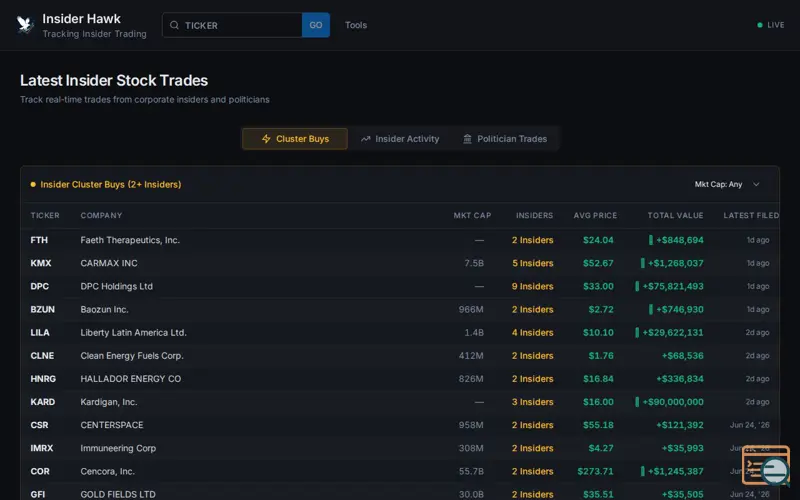Open the IMRX ticker link
Image resolution: width=800 pixels, height=500 pixels.
click(x=42, y=448)
